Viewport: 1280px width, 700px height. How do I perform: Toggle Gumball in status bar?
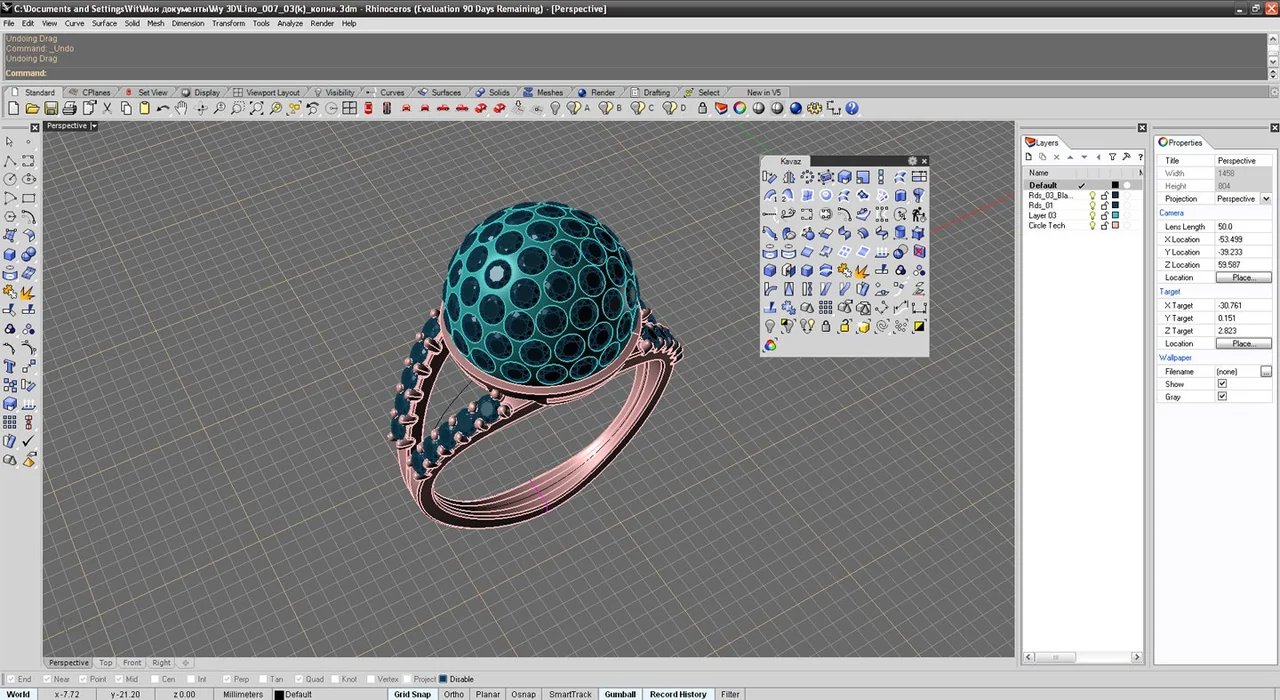click(x=620, y=694)
